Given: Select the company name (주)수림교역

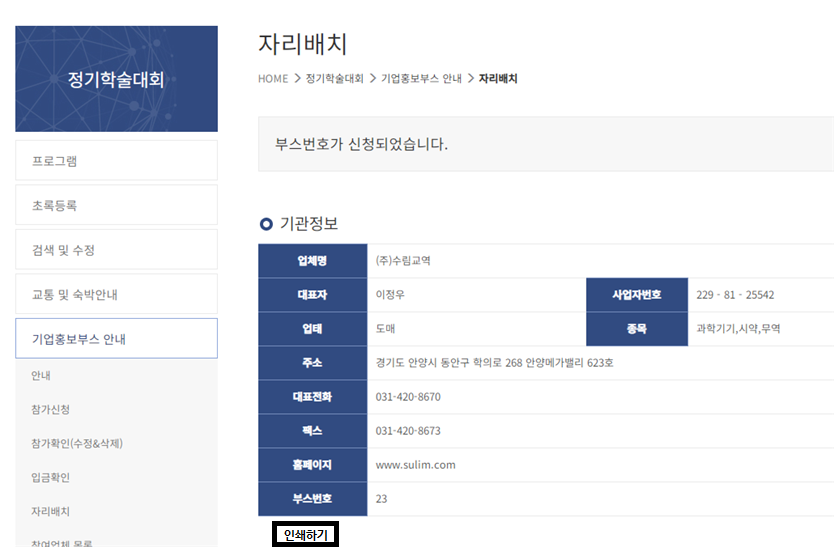Looking at the screenshot, I should [x=403, y=261].
